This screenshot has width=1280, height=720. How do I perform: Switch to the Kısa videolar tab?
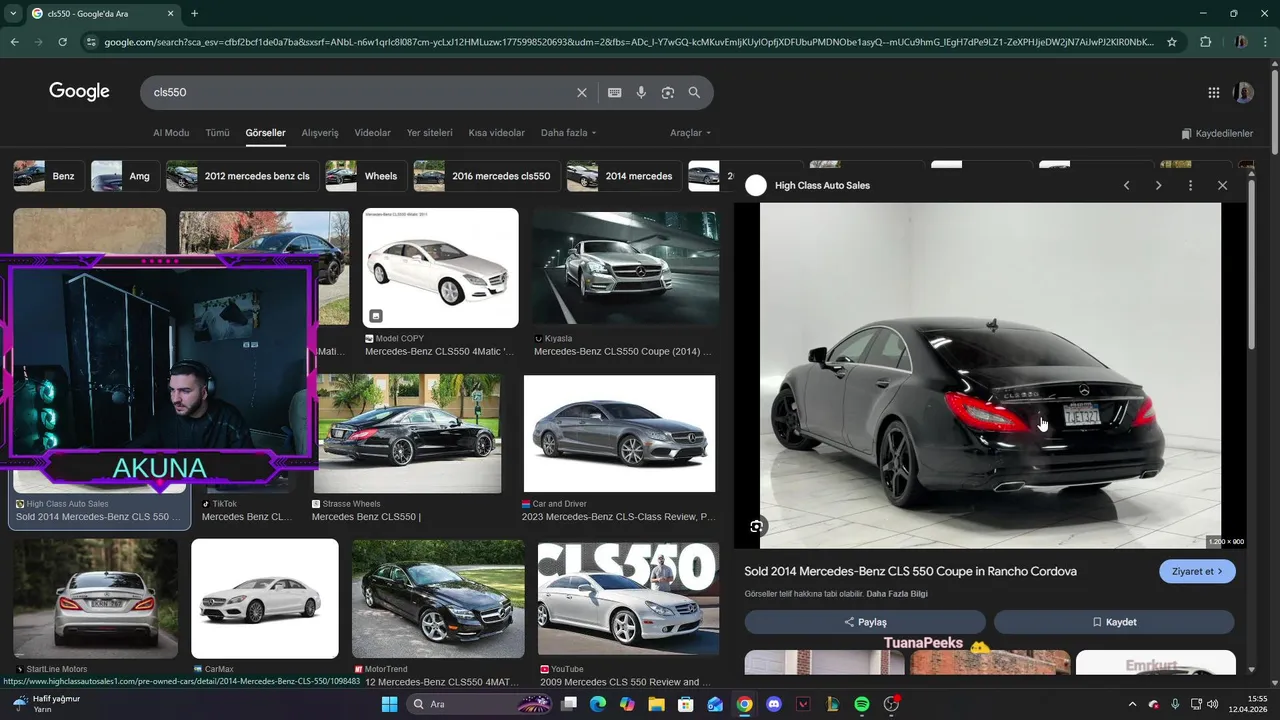point(497,133)
